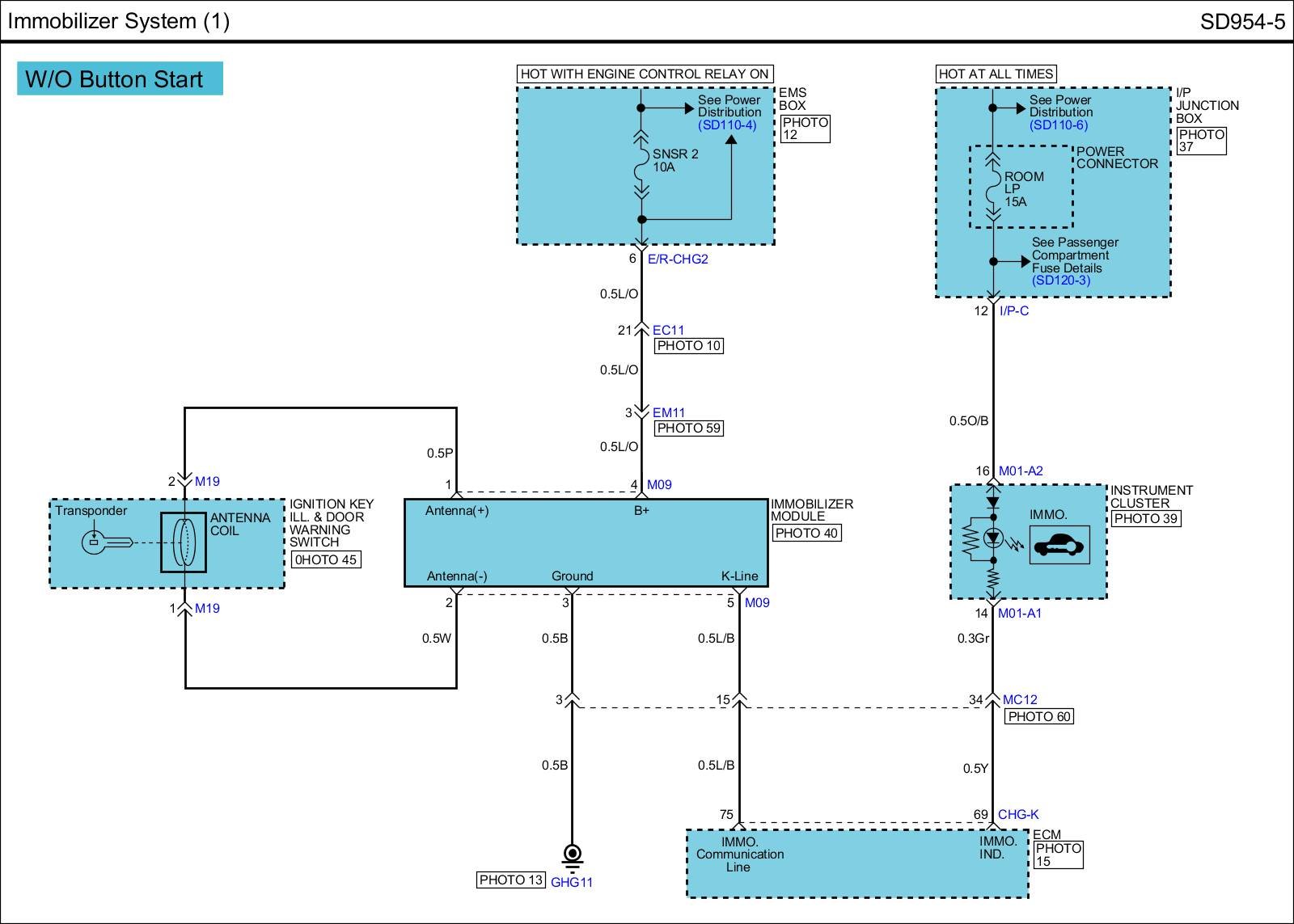
Task: Open PHOTO 60 reference under MC12
Action: 1039,717
